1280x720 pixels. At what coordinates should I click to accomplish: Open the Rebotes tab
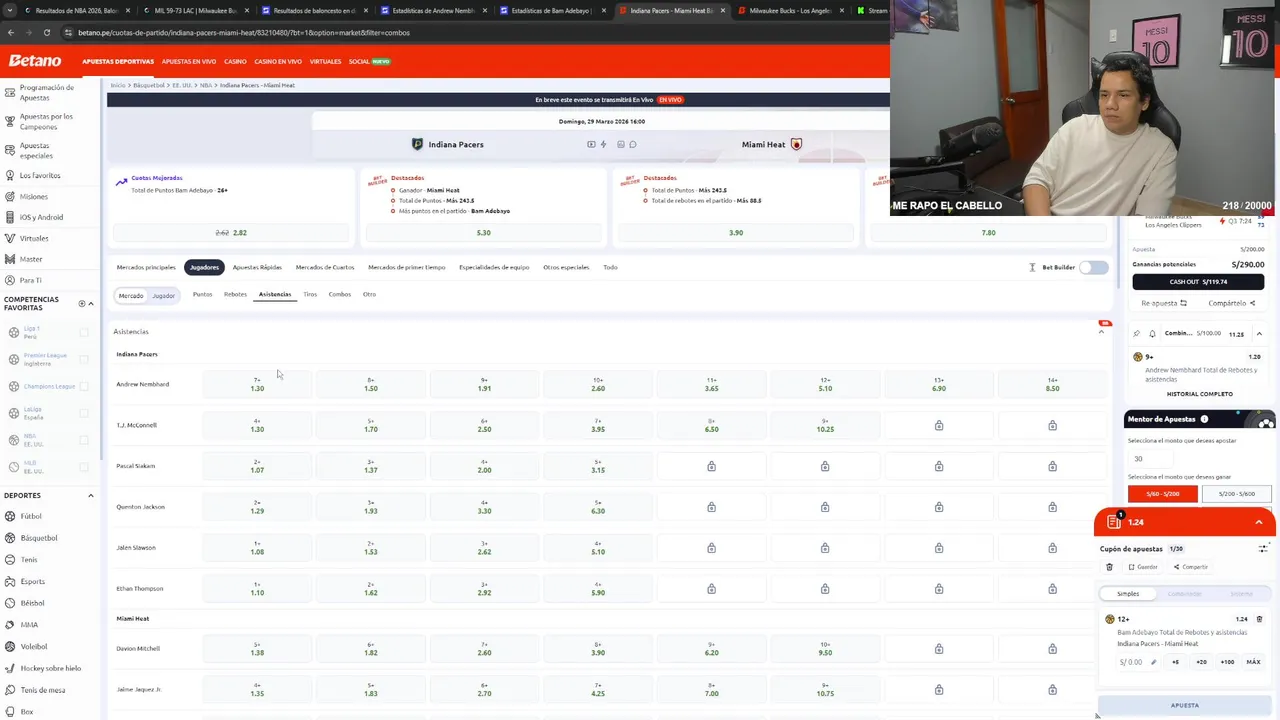(235, 294)
